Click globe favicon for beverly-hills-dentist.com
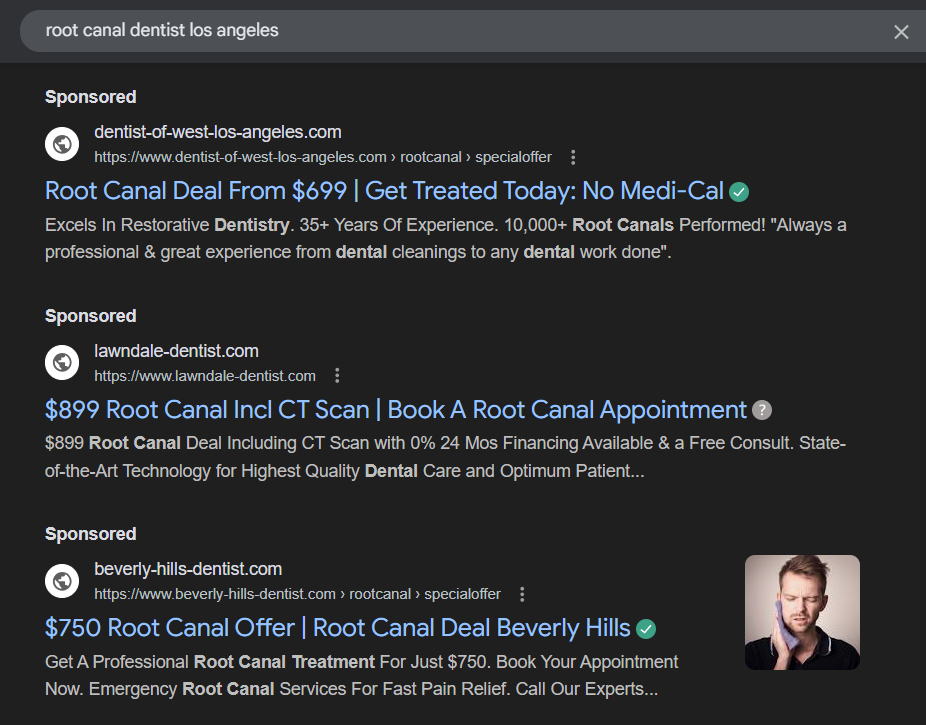The image size is (926, 725). [x=62, y=580]
